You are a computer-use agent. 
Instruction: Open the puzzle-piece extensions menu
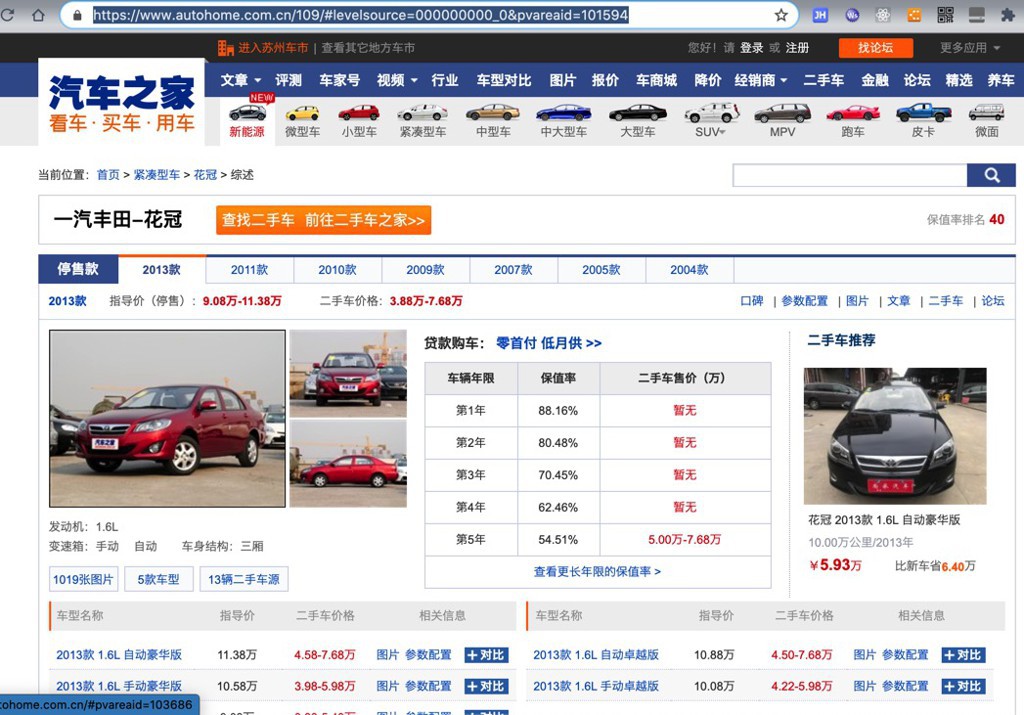click(1008, 15)
